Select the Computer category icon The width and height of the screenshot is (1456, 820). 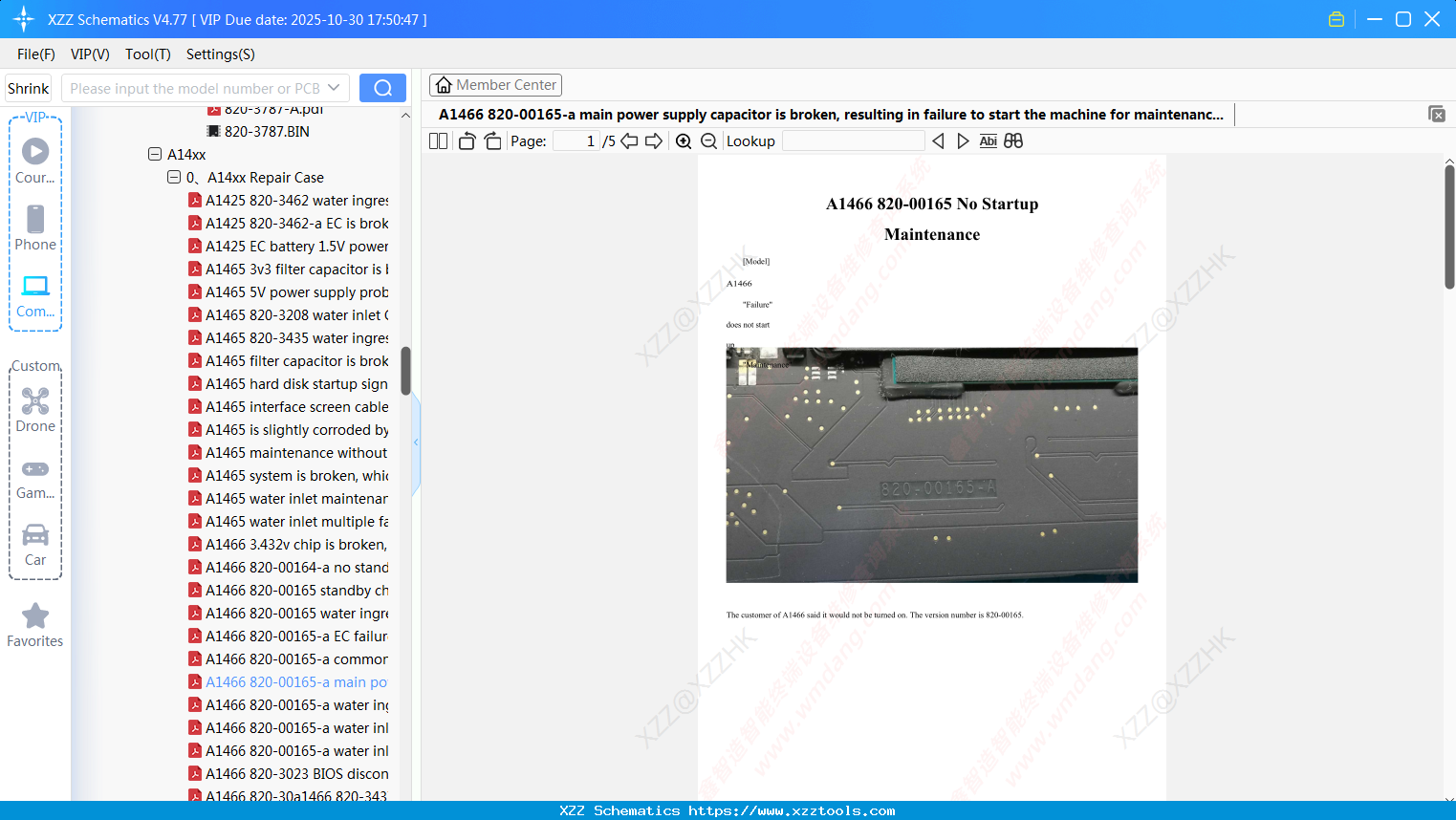pyautogui.click(x=35, y=295)
